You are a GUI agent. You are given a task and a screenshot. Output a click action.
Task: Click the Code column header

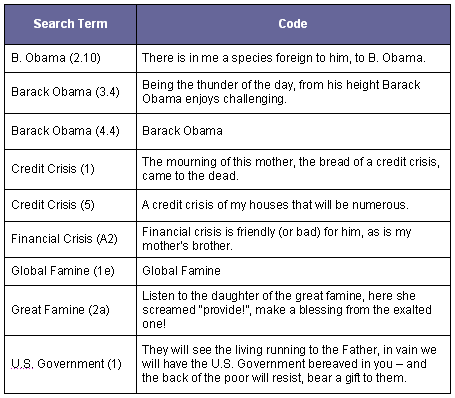click(x=293, y=24)
